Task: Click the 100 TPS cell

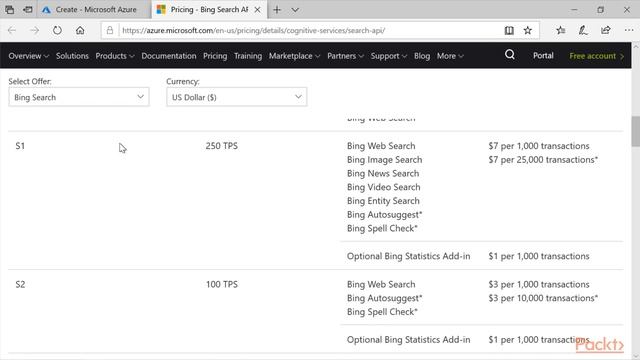Action: point(222,284)
